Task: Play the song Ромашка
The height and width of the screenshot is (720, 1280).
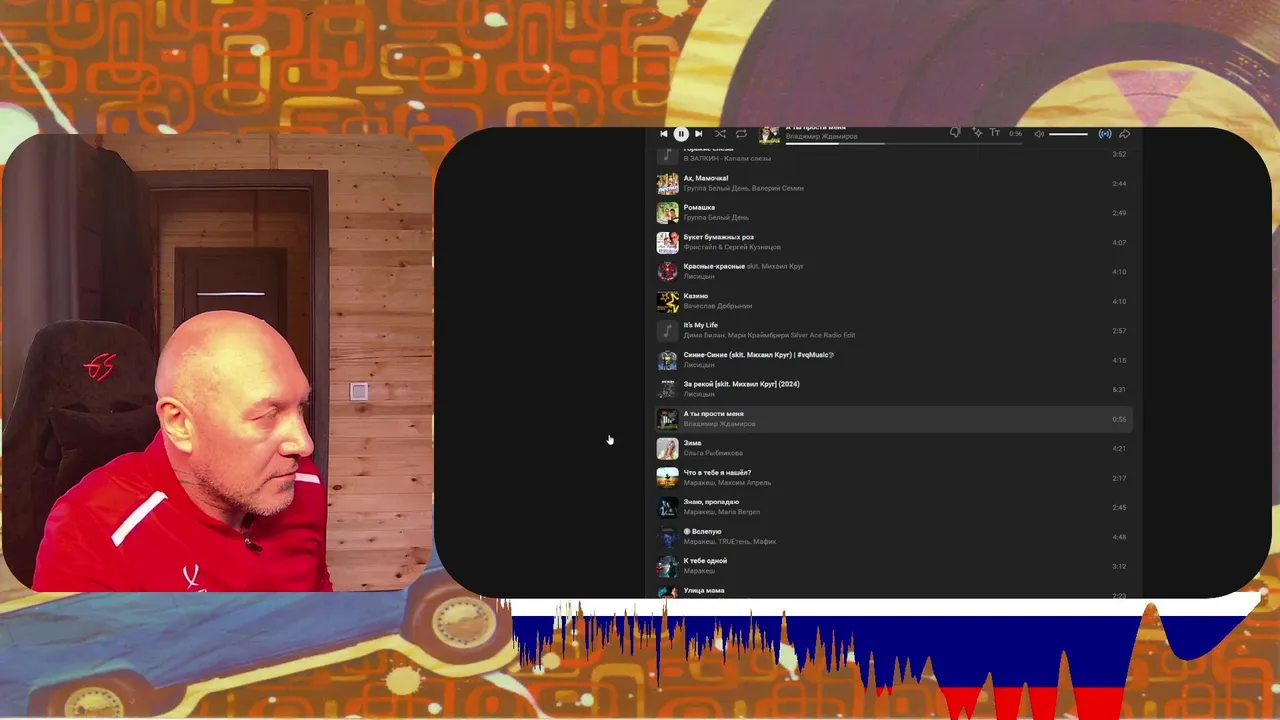Action: click(700, 207)
